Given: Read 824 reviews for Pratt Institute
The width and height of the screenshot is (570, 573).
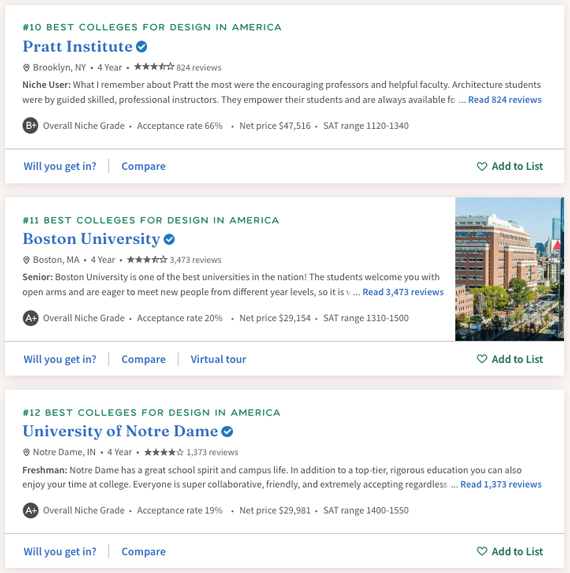Looking at the screenshot, I should point(505,100).
